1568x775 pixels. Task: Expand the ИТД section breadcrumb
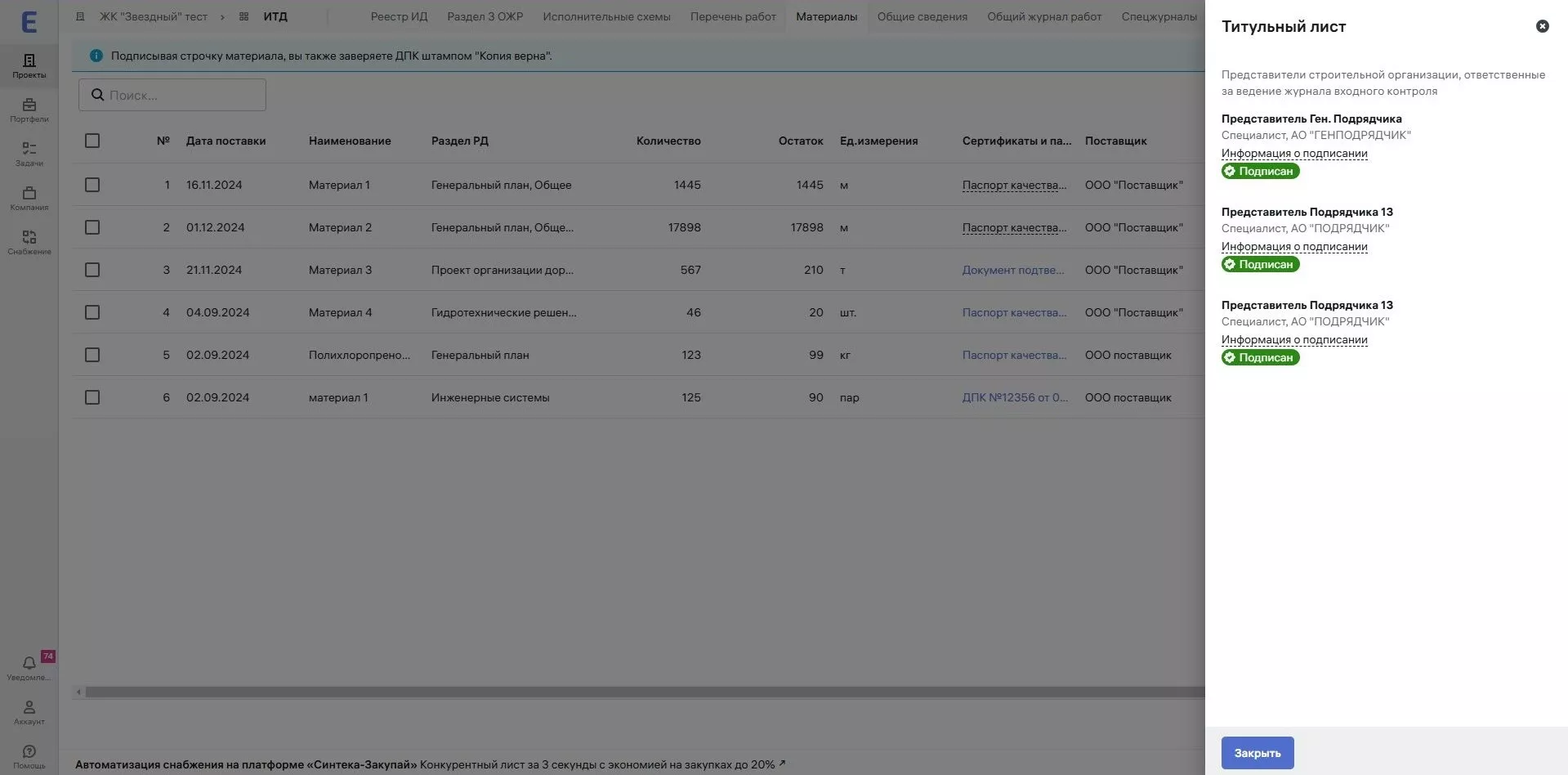point(275,16)
